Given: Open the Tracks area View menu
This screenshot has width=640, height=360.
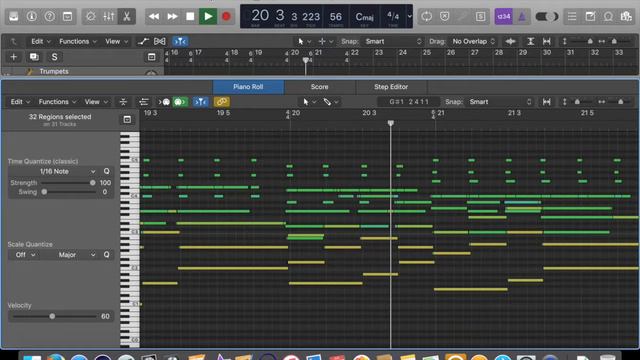Looking at the screenshot, I should 116,41.
